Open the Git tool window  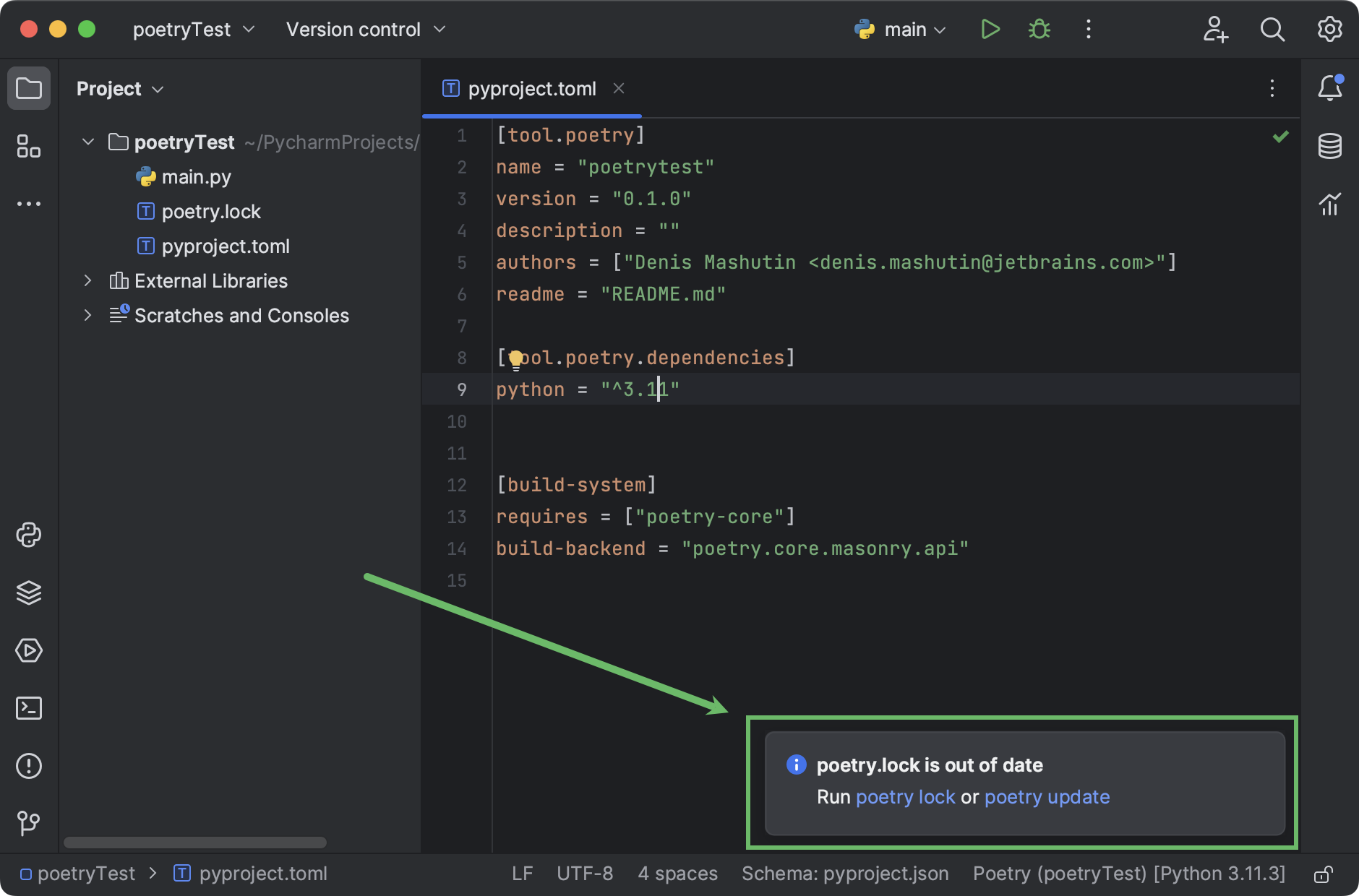29,824
